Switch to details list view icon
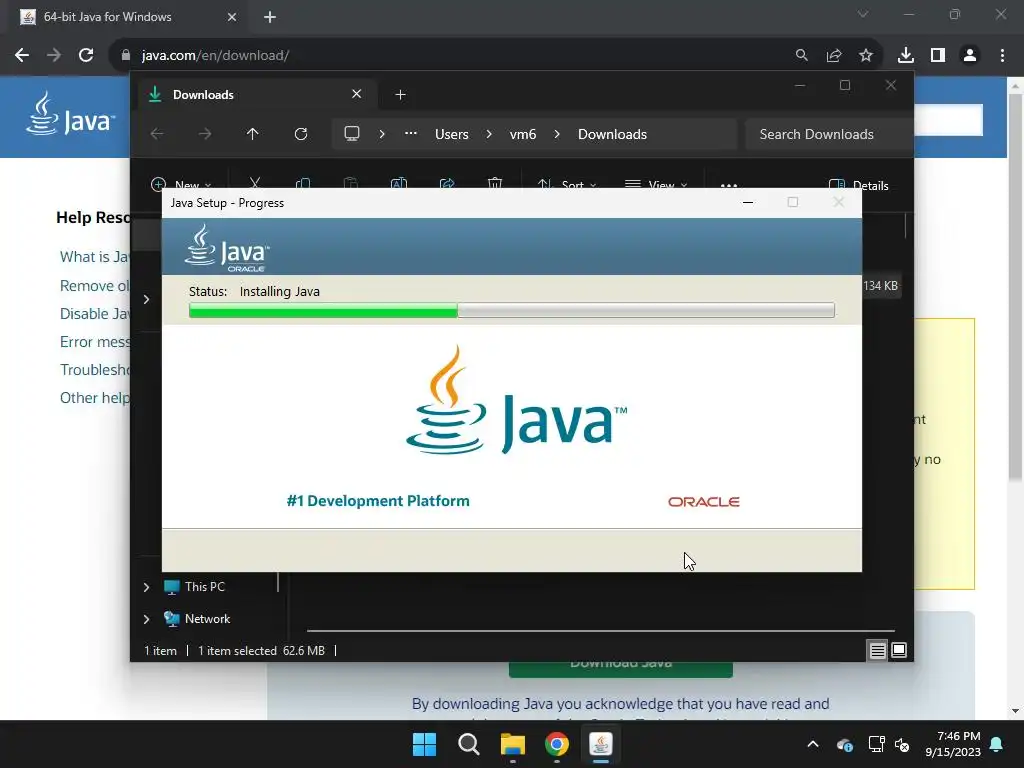Viewport: 1024px width, 768px height. click(877, 650)
